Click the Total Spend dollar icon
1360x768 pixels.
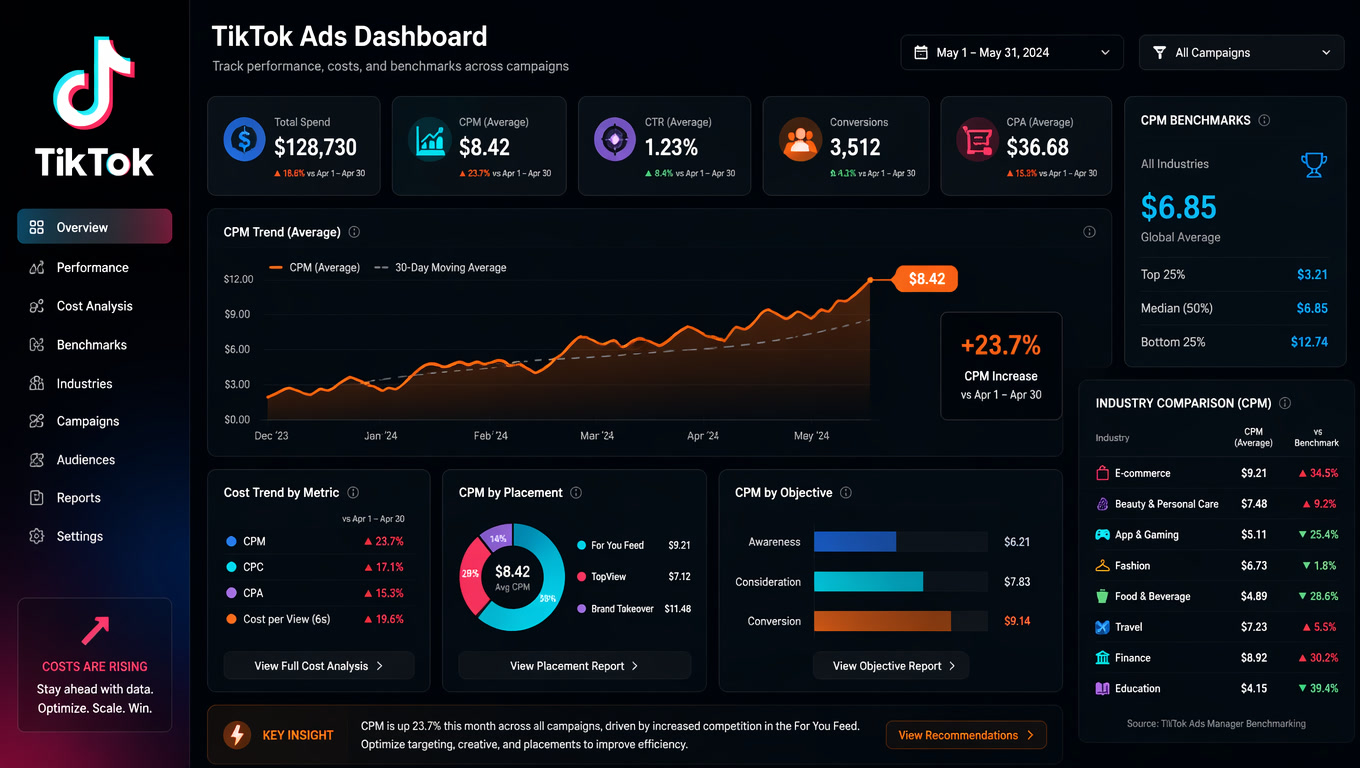[244, 139]
